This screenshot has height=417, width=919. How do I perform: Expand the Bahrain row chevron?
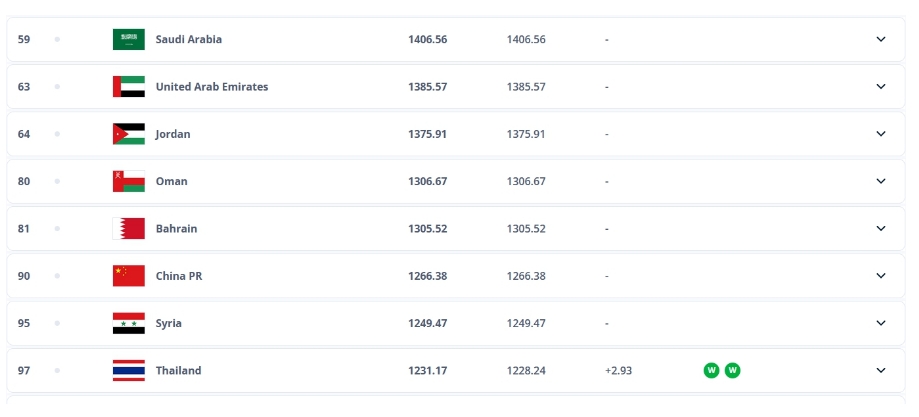881,228
